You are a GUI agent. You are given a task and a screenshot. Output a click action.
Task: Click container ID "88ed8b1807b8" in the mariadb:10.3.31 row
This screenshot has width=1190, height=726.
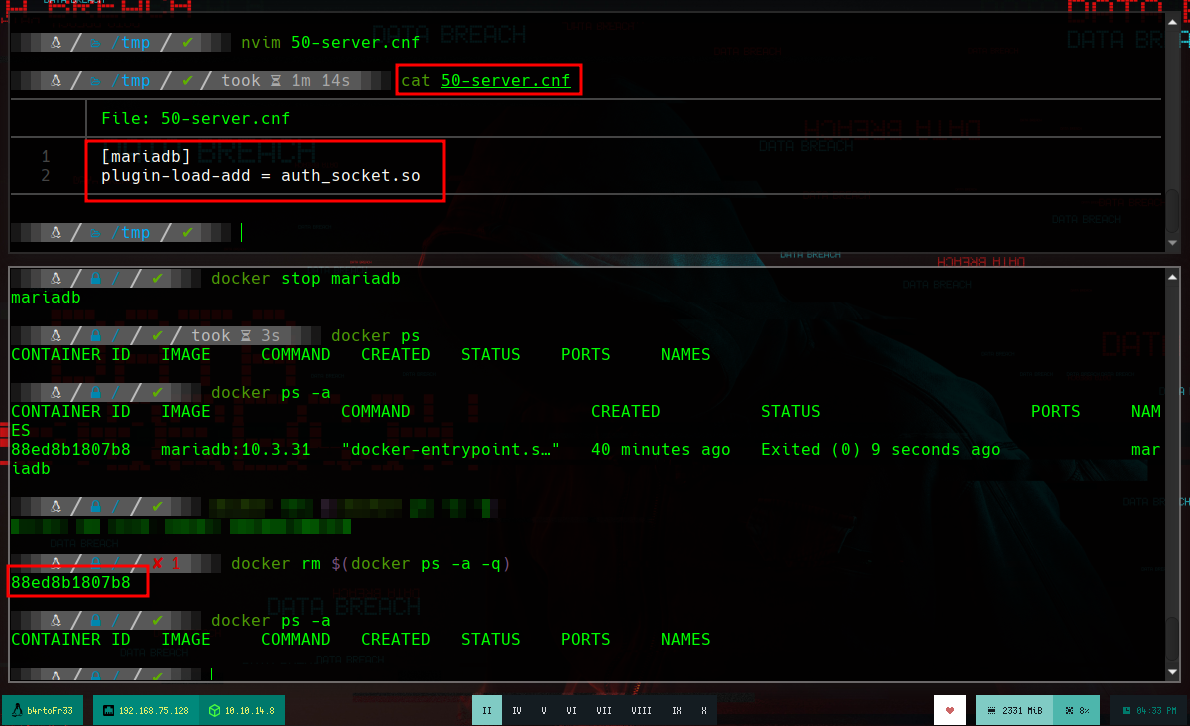[x=71, y=449]
